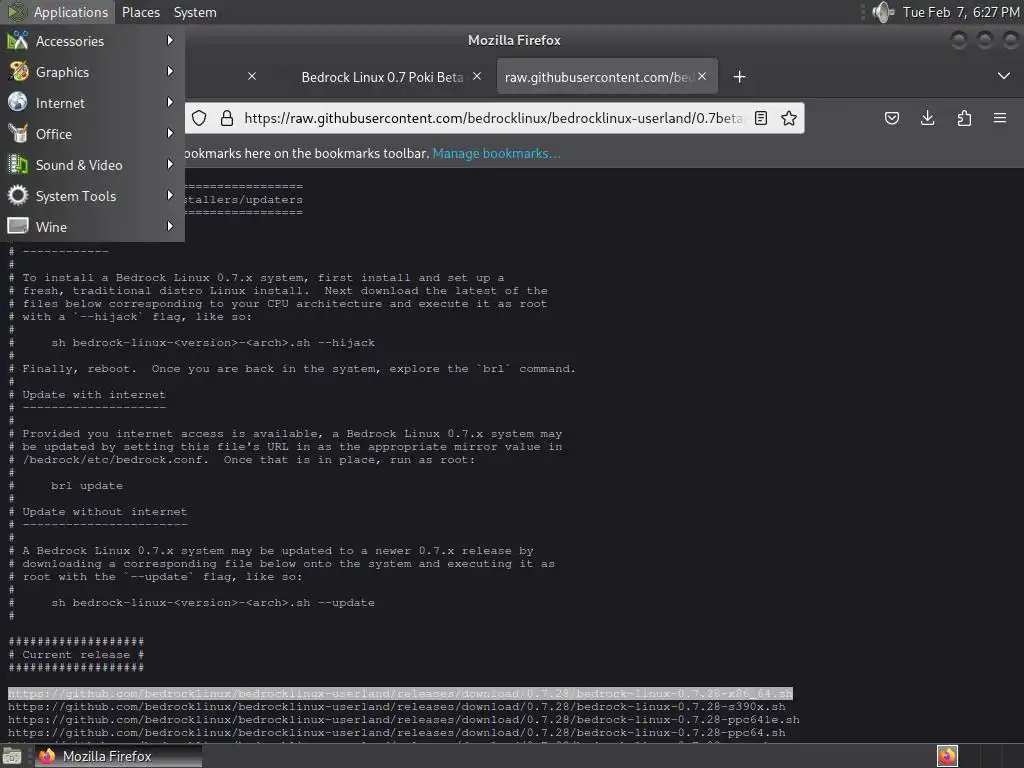Open the Accessories menu icon
Viewport: 1024px width, 768px height.
click(x=18, y=40)
